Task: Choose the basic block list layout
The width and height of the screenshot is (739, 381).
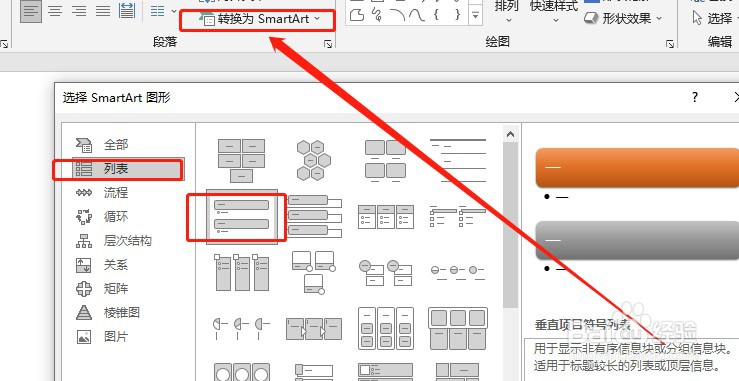Action: (x=241, y=160)
